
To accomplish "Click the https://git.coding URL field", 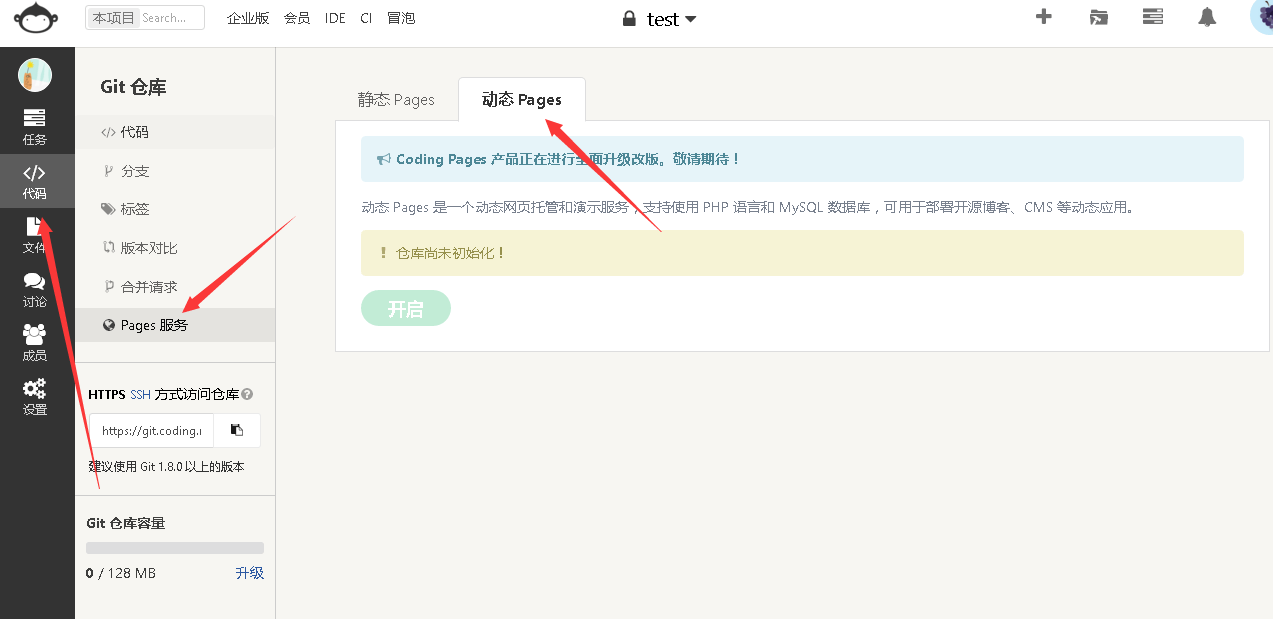I will click(152, 430).
